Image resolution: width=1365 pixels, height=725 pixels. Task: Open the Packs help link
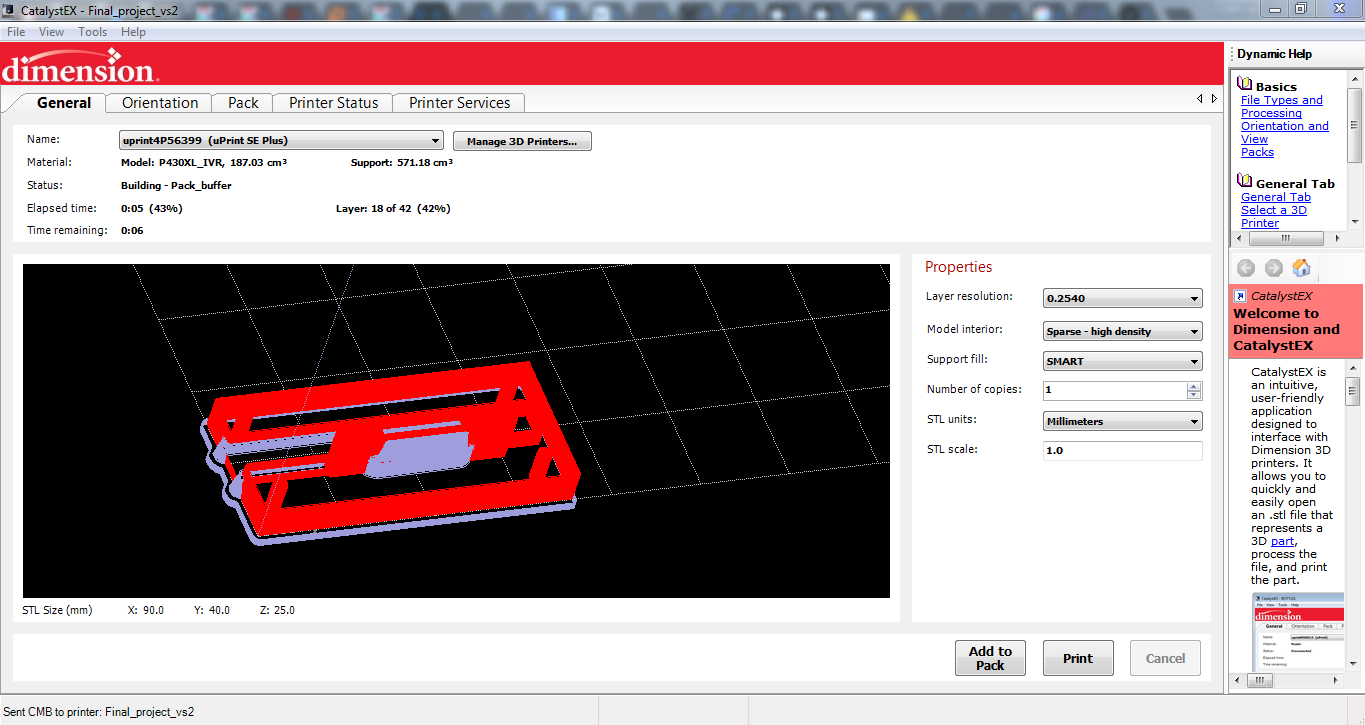[1257, 152]
